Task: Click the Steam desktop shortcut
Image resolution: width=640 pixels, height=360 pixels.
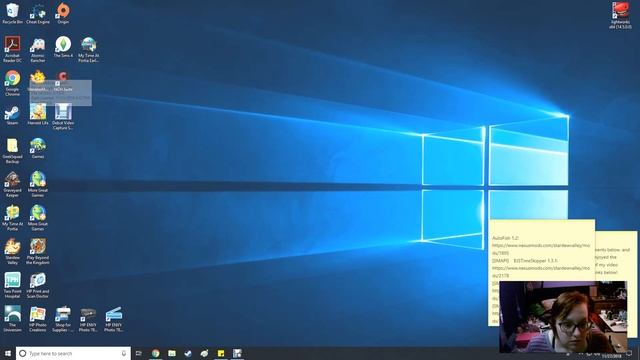Action: 12,115
